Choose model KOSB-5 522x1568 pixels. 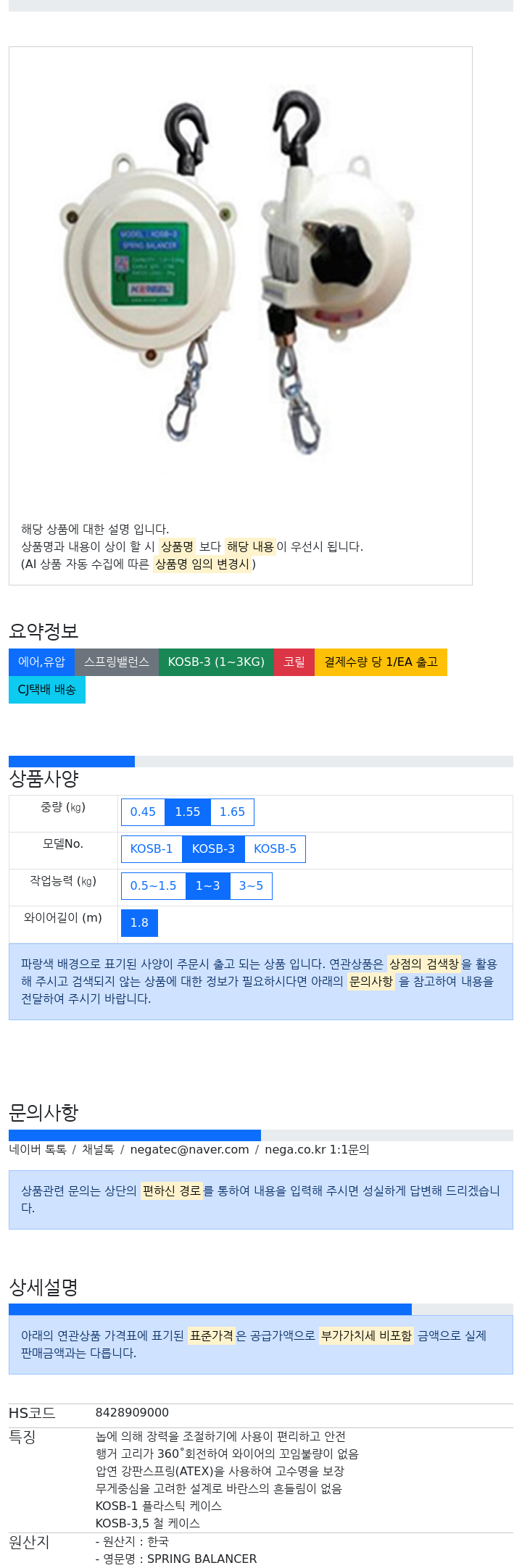pyautogui.click(x=275, y=848)
